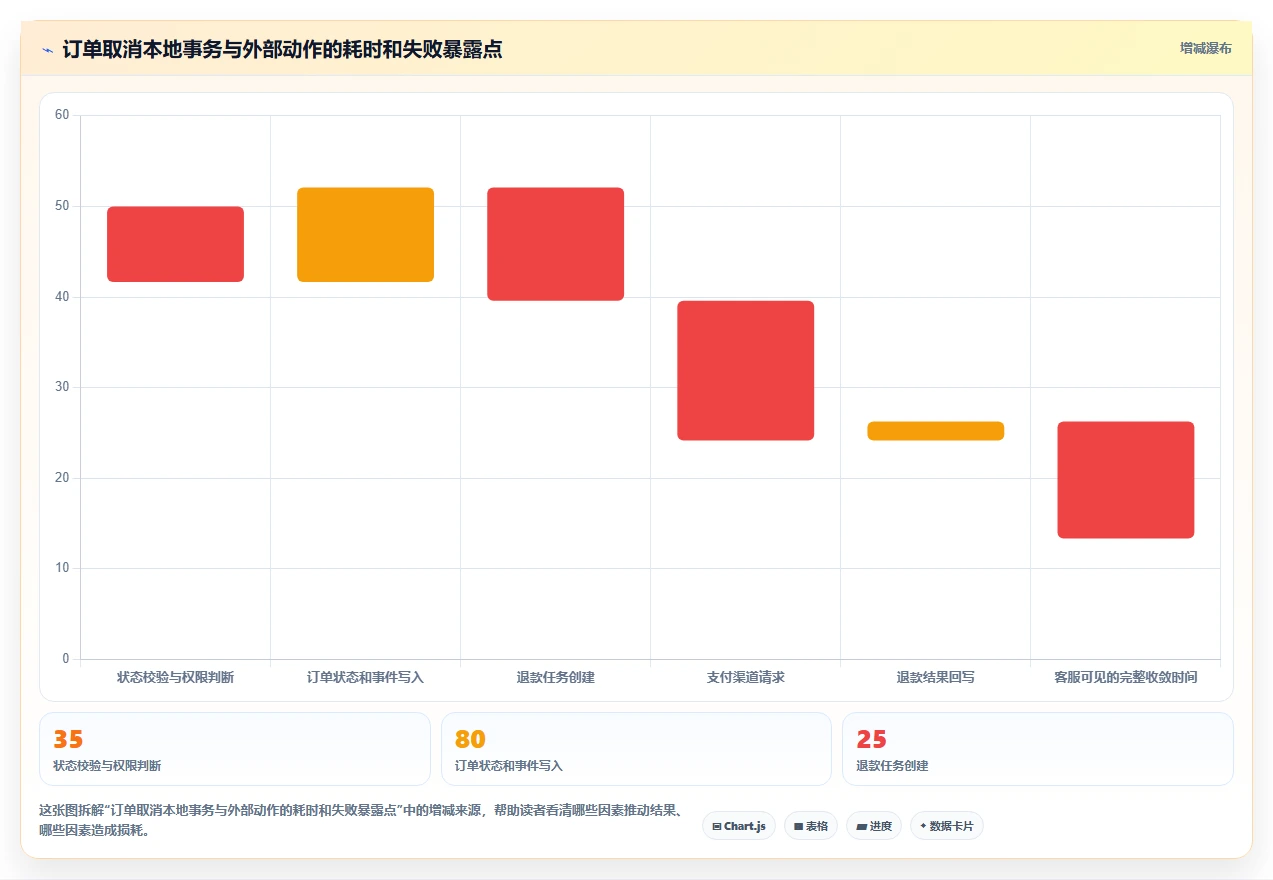
Task: Click y-axis value 50
Action: [62, 206]
